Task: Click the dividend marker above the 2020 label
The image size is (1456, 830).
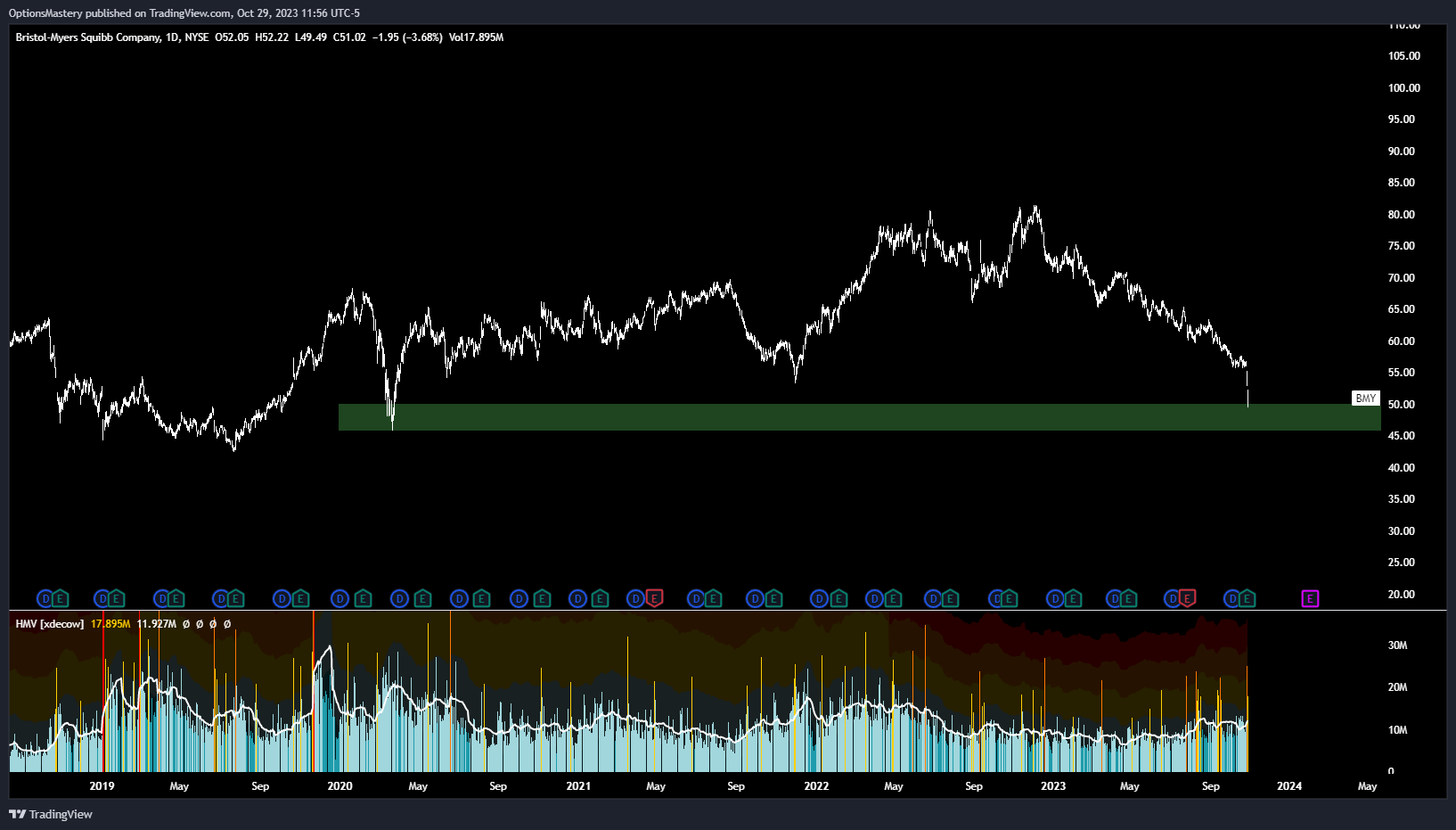Action: [x=339, y=598]
